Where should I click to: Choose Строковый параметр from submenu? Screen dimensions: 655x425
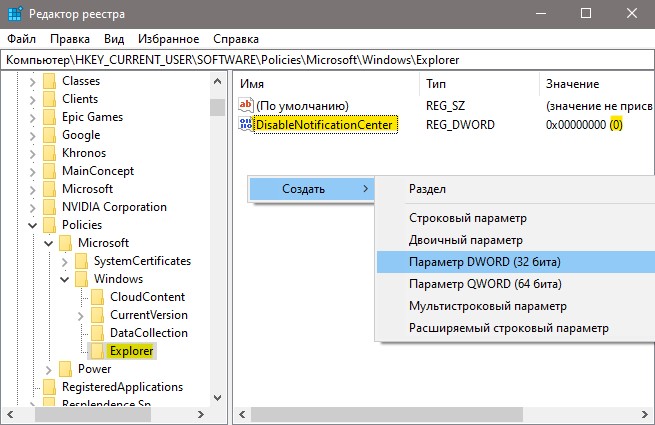pos(515,218)
